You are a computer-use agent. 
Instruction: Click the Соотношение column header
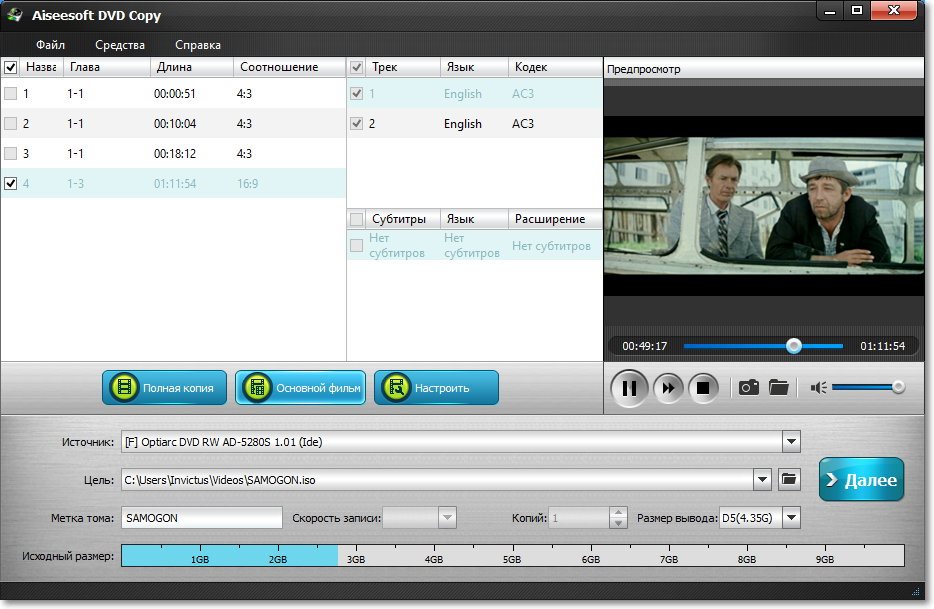[x=289, y=67]
